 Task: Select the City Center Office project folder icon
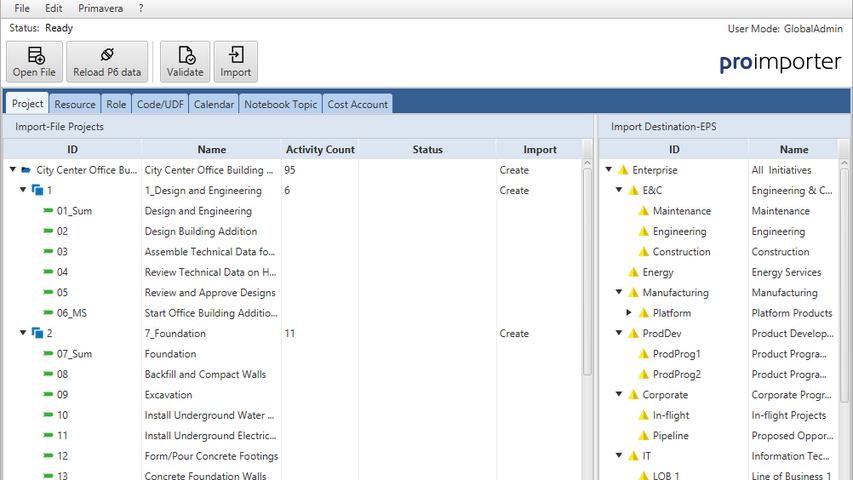(x=26, y=170)
